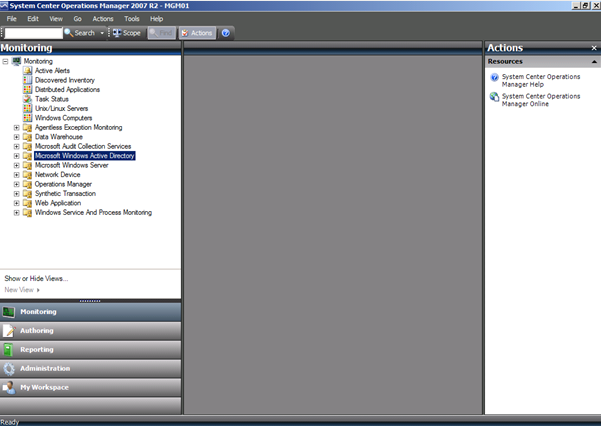Screen dimensions: 601x426
Task: Click the Monitoring pane button icon
Action: point(8,312)
